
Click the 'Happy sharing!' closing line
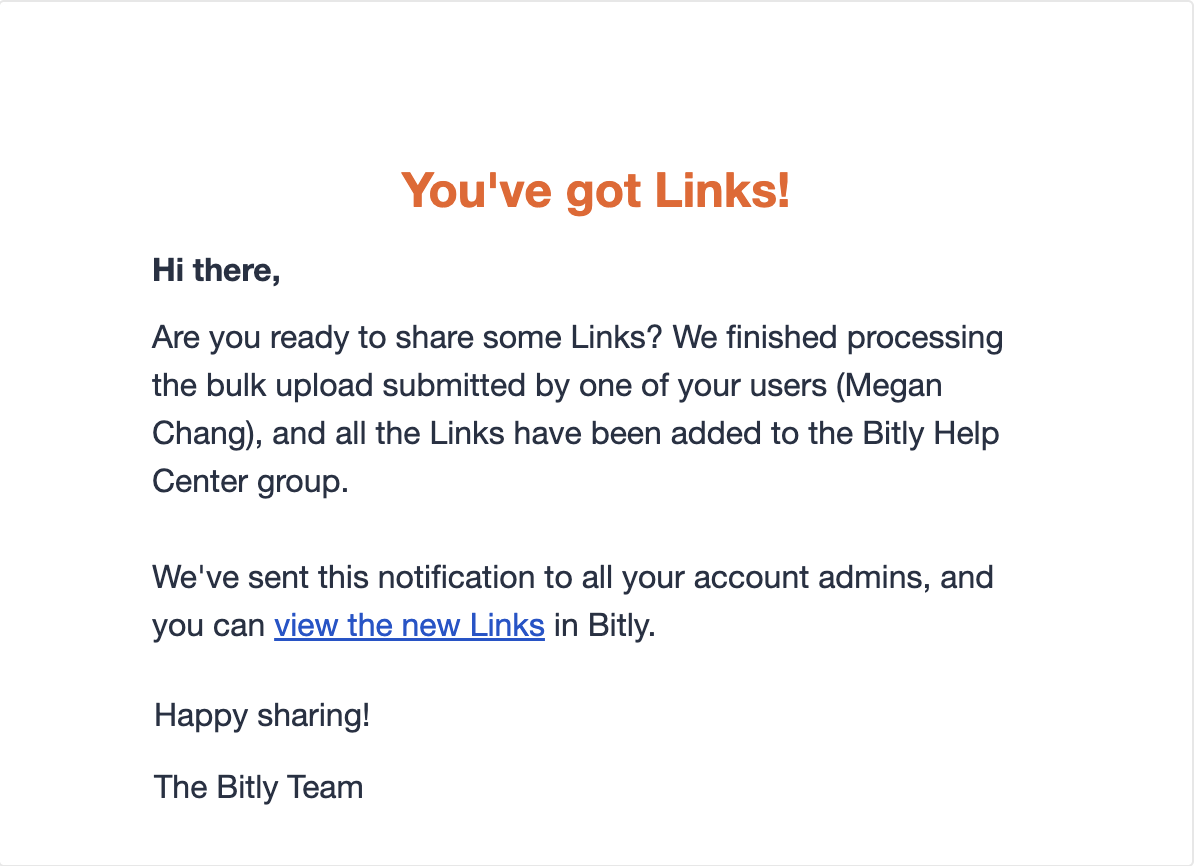262,717
